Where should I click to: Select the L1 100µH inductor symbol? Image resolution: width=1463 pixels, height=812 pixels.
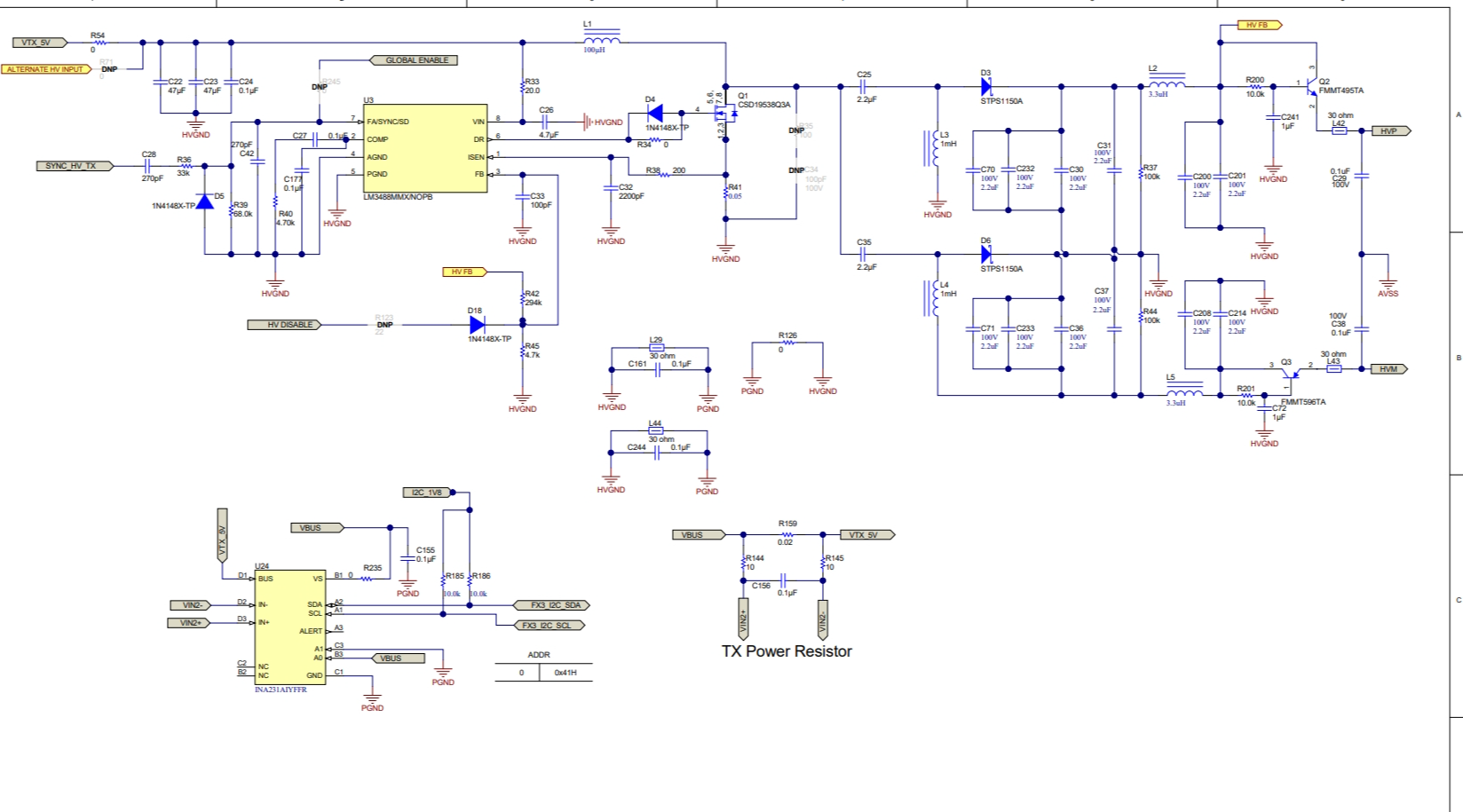pos(602,37)
